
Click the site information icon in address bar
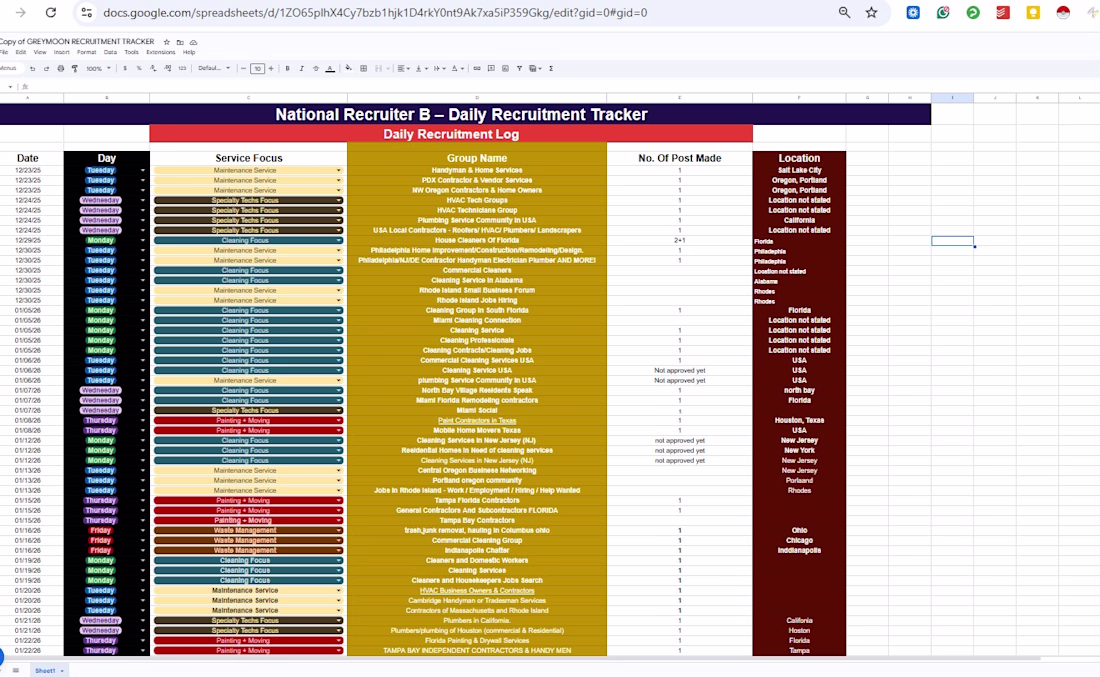(86, 13)
